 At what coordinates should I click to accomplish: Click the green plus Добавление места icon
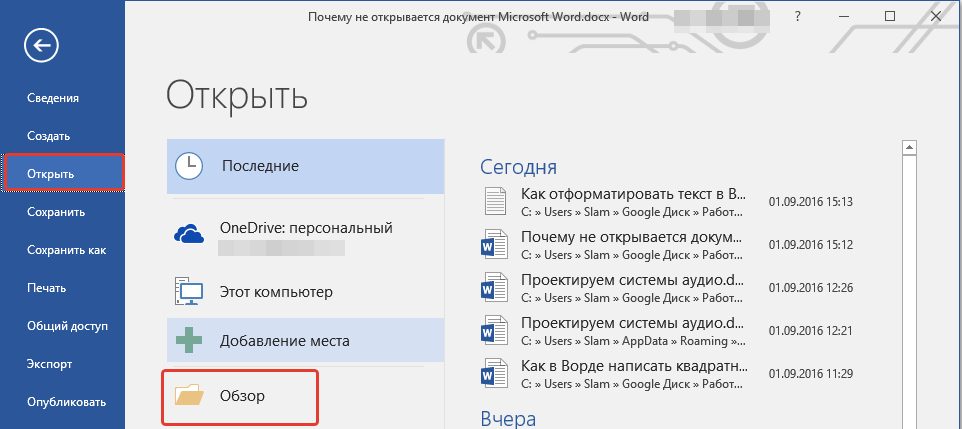coord(189,340)
